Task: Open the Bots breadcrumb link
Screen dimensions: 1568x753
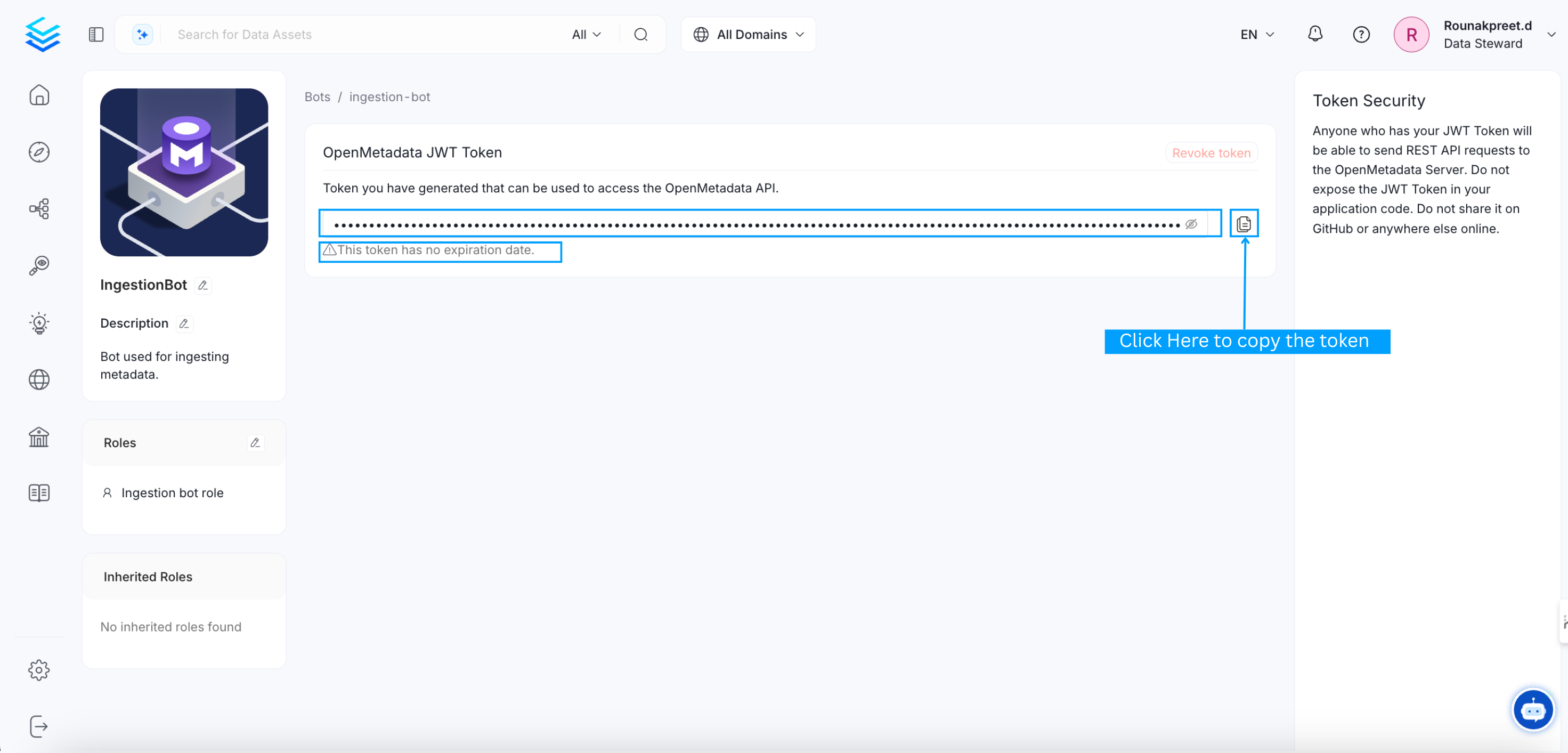Action: (x=317, y=97)
